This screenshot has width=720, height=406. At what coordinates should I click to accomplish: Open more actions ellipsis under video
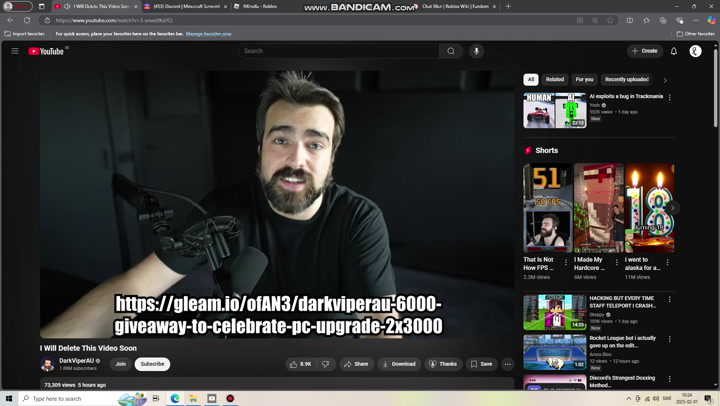pos(507,364)
